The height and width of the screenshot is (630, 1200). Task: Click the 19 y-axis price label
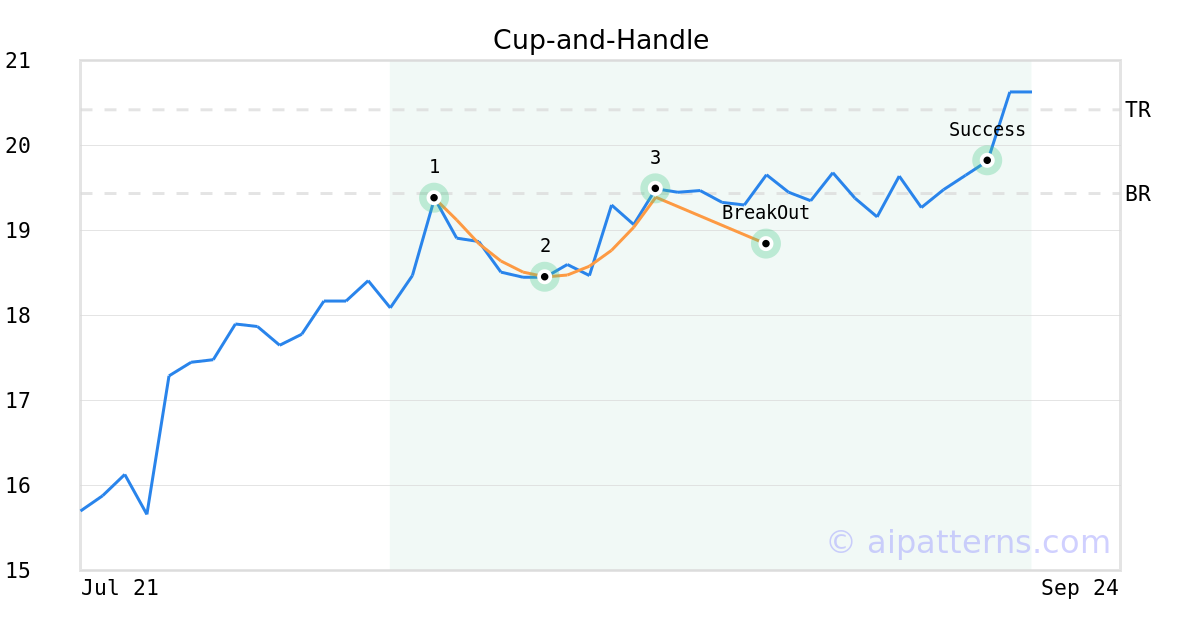coord(18,231)
